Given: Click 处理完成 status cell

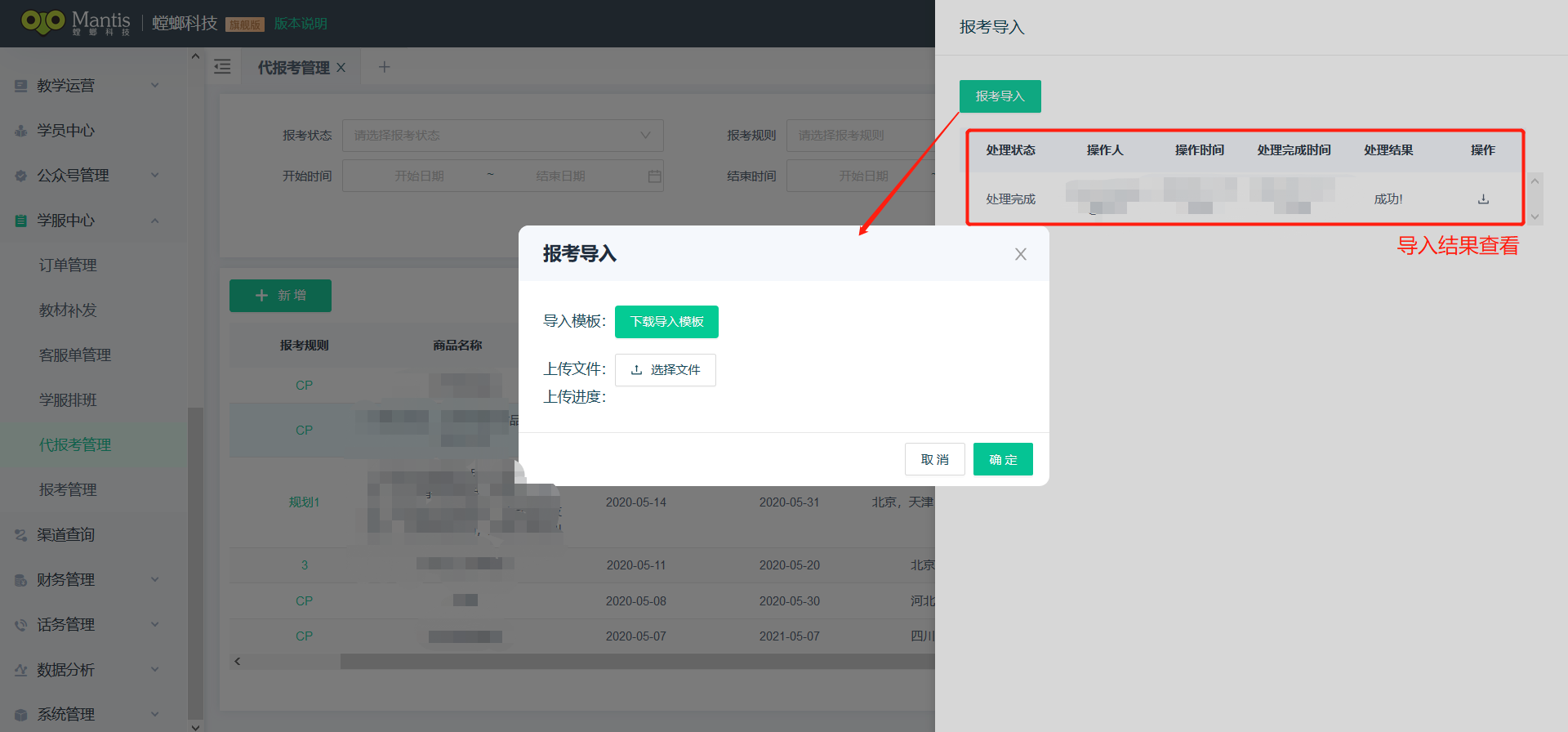Looking at the screenshot, I should 1010,199.
